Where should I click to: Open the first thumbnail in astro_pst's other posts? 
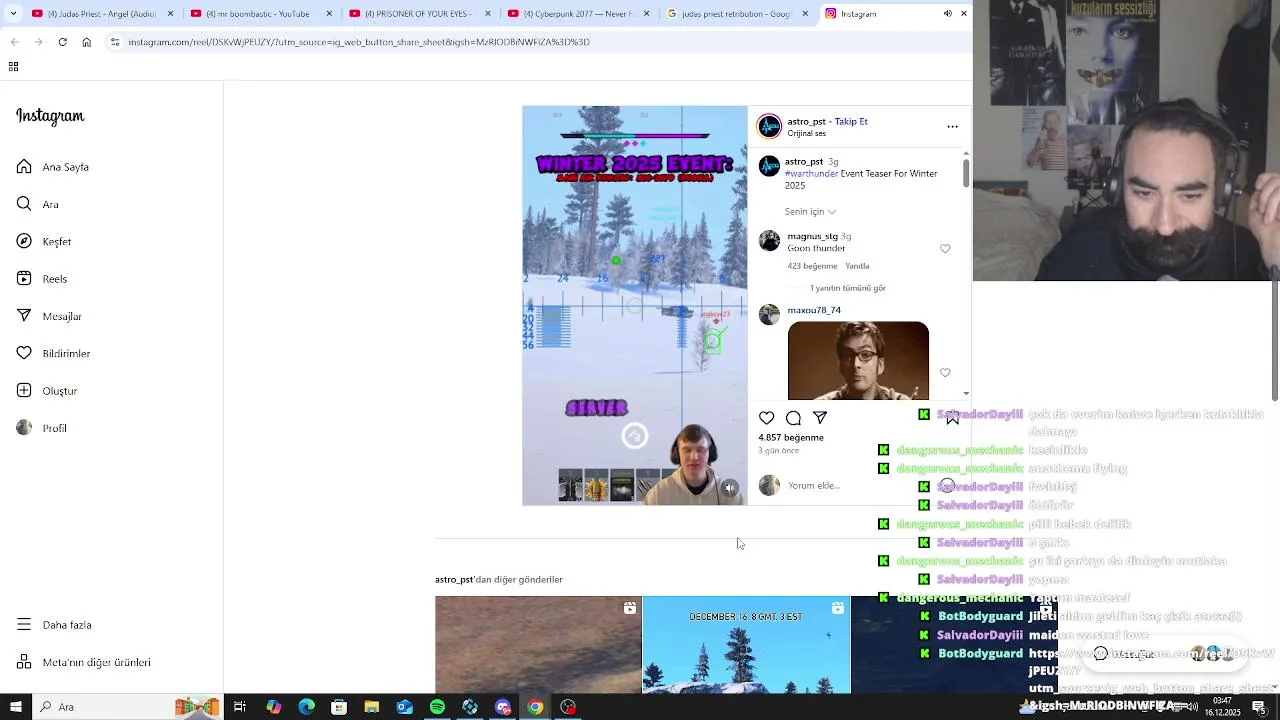[x=538, y=645]
